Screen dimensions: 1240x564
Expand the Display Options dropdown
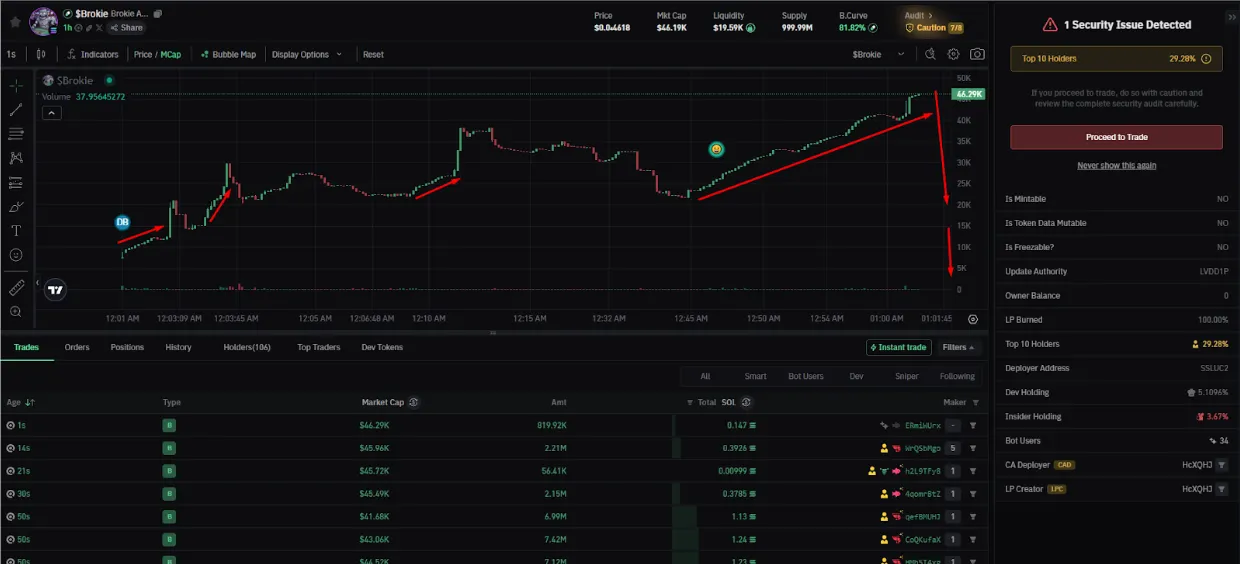tap(307, 54)
